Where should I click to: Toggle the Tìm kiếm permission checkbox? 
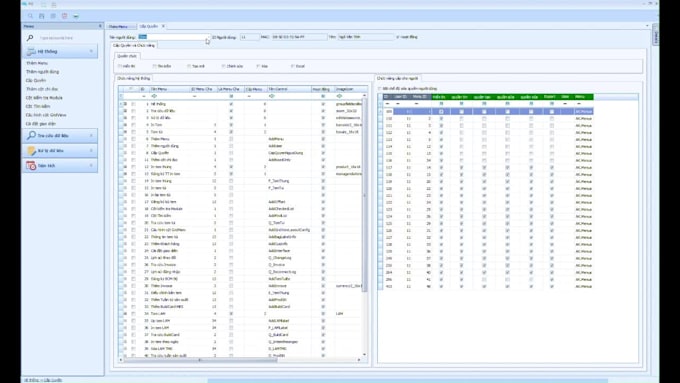[155, 66]
